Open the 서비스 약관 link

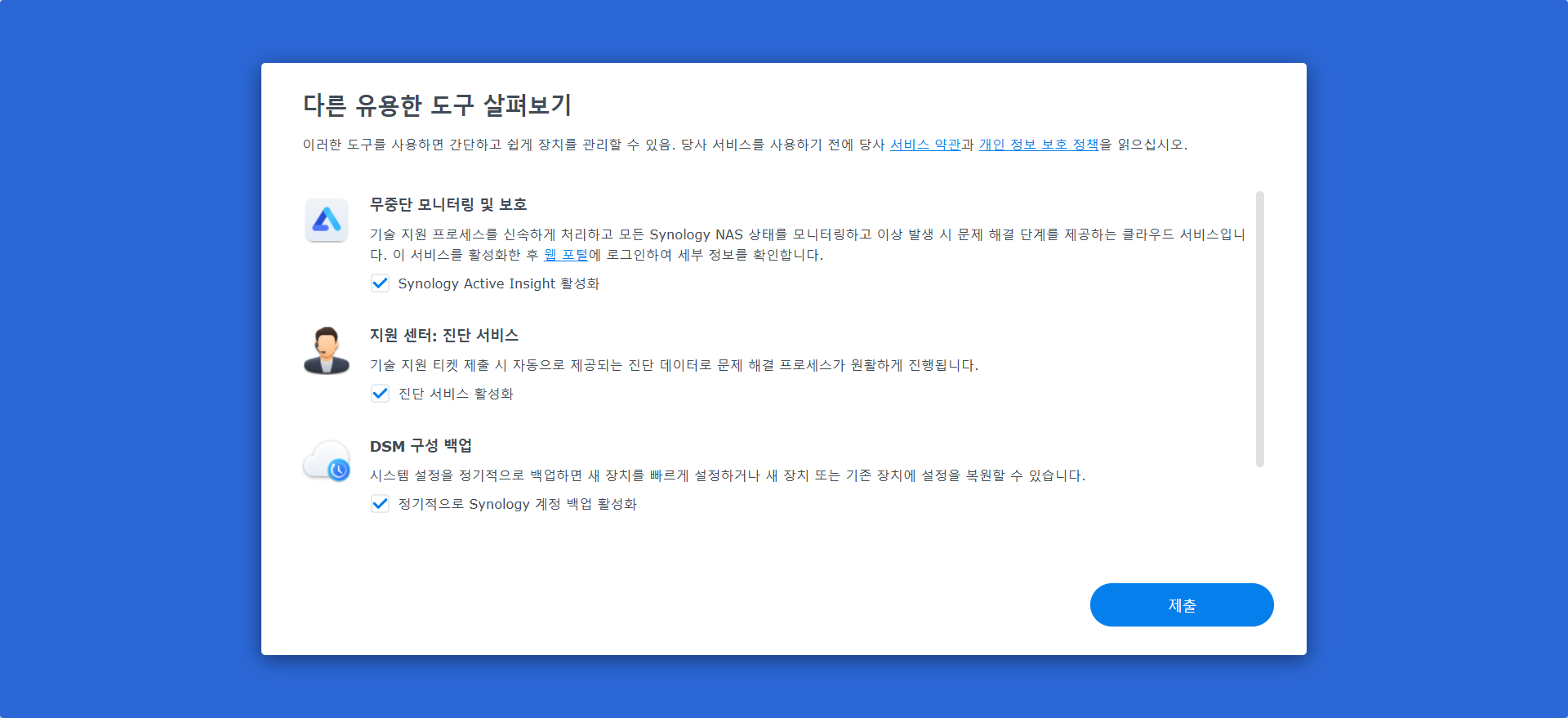(x=924, y=145)
